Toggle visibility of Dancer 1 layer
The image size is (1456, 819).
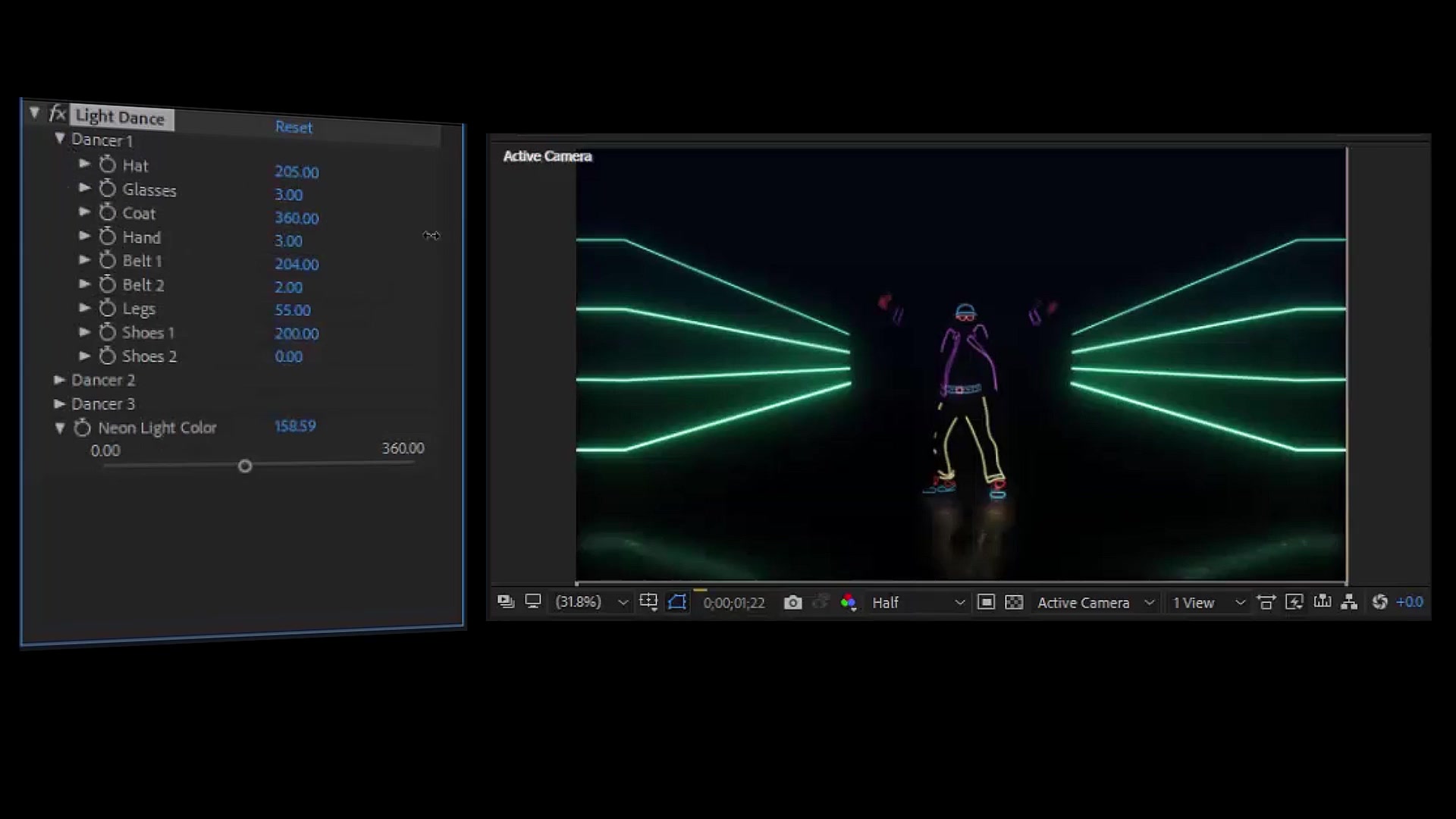(x=58, y=140)
